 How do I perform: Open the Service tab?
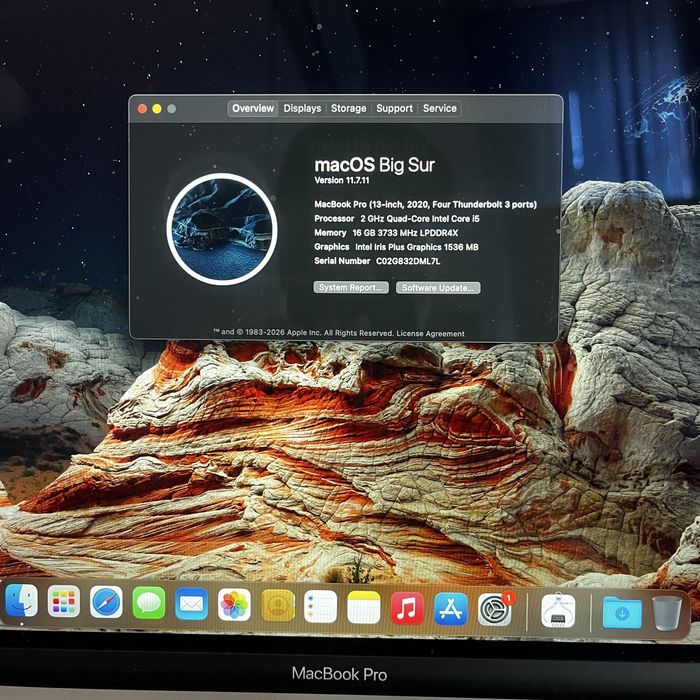click(x=440, y=108)
